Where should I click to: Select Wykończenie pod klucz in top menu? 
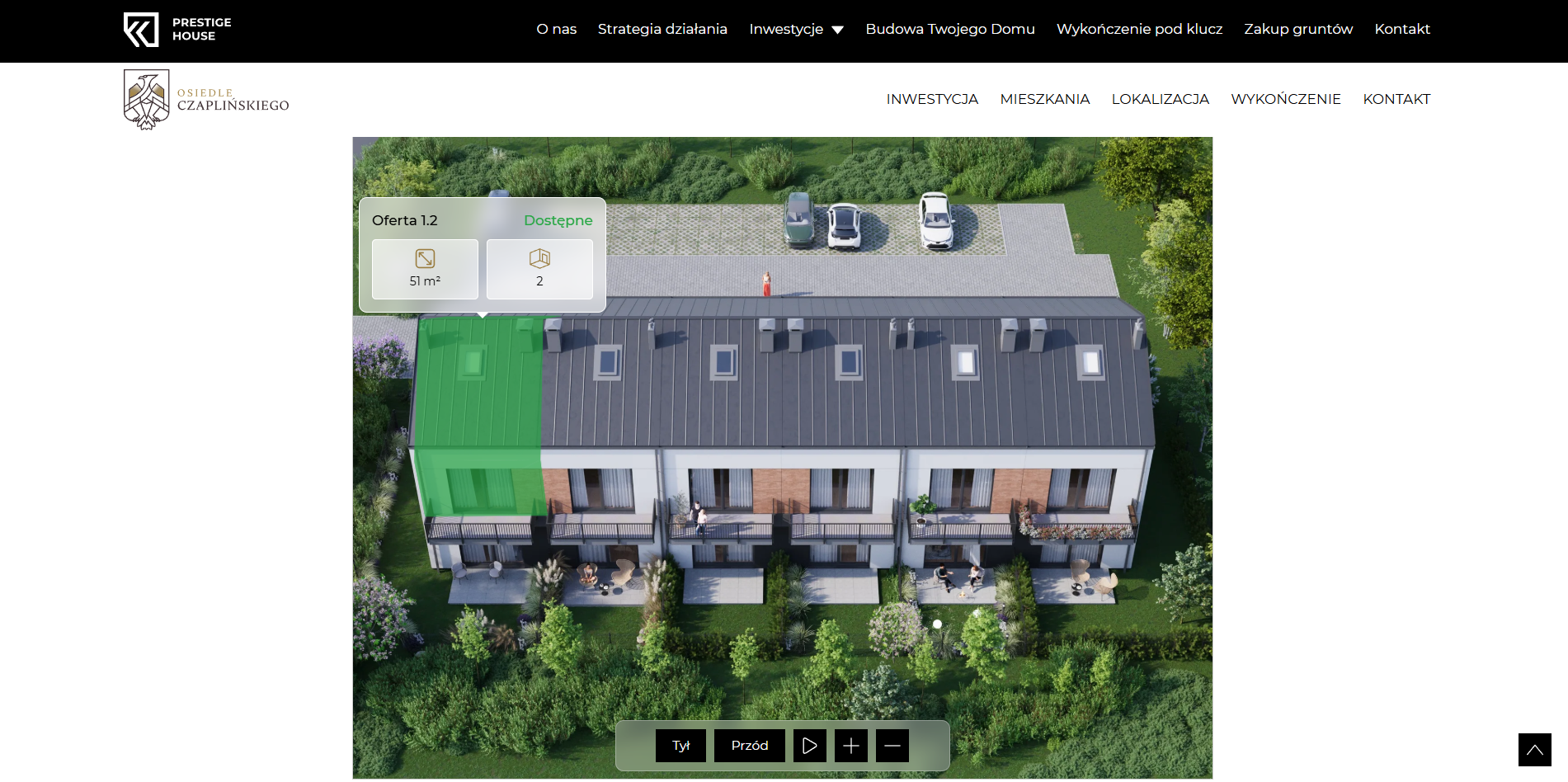[1139, 29]
